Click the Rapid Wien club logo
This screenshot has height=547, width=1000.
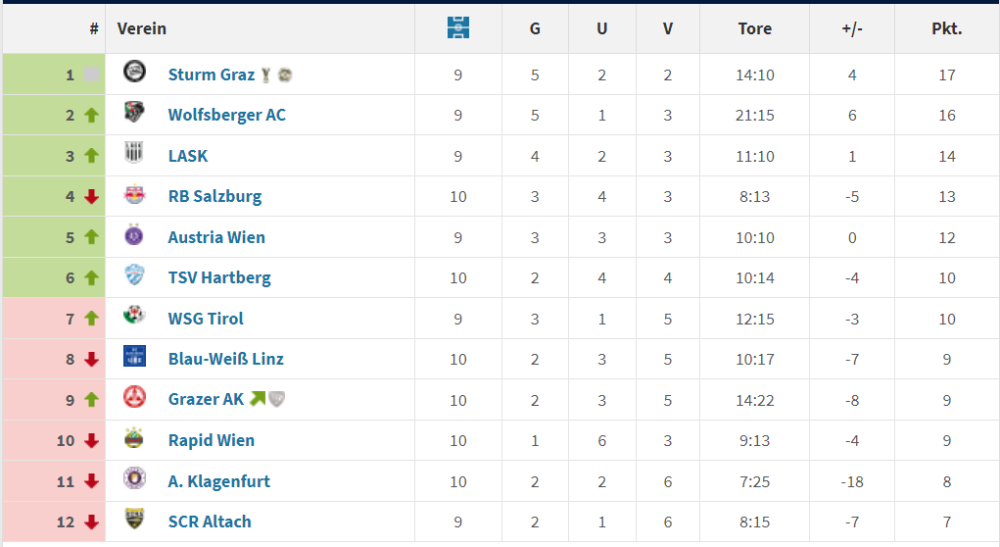(135, 439)
